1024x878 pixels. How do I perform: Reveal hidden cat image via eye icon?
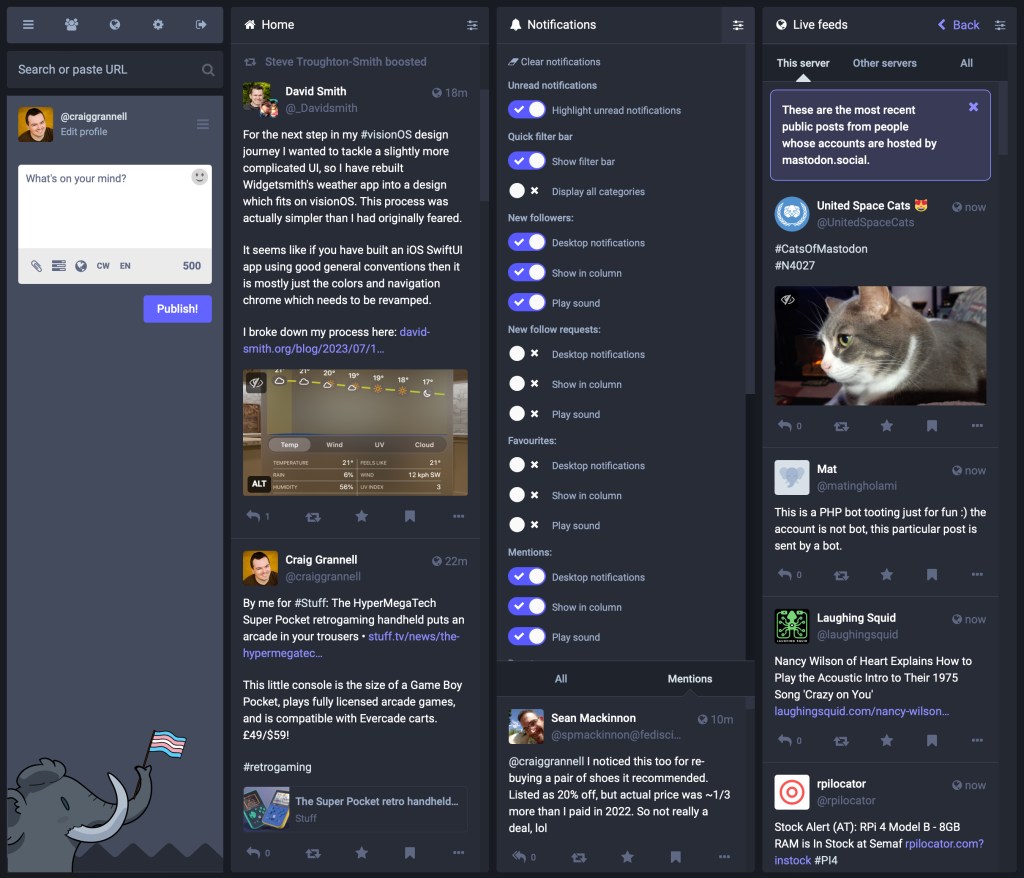tap(788, 299)
